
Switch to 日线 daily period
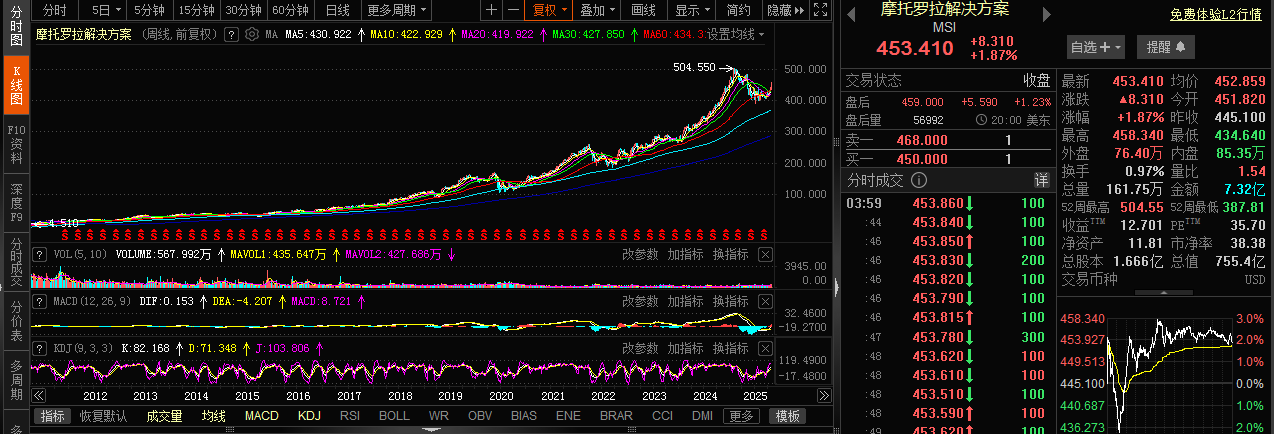coord(338,10)
